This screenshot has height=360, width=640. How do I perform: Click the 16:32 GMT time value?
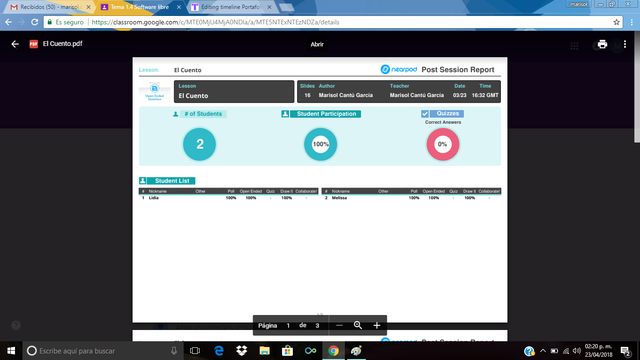[x=485, y=95]
